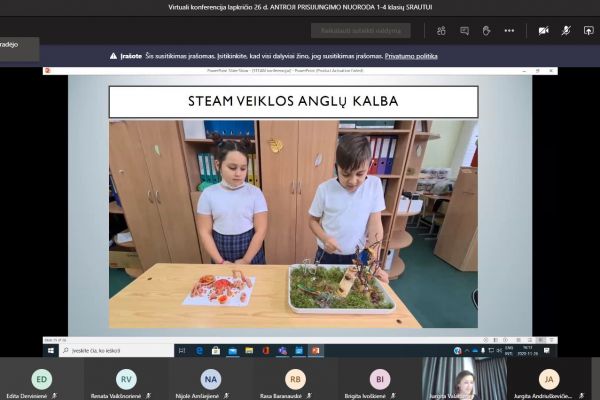Image resolution: width=600 pixels, height=400 pixels.
Task: Click the taskbar search box in shared screen
Action: click(116, 351)
